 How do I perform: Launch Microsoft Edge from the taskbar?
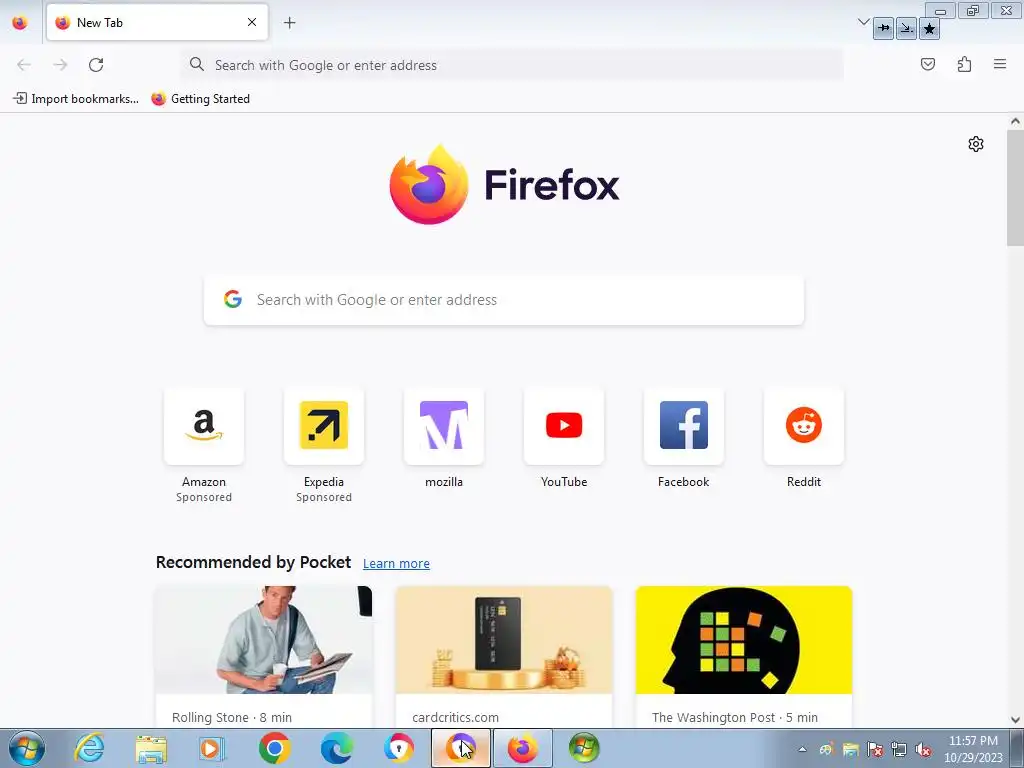pyautogui.click(x=336, y=748)
